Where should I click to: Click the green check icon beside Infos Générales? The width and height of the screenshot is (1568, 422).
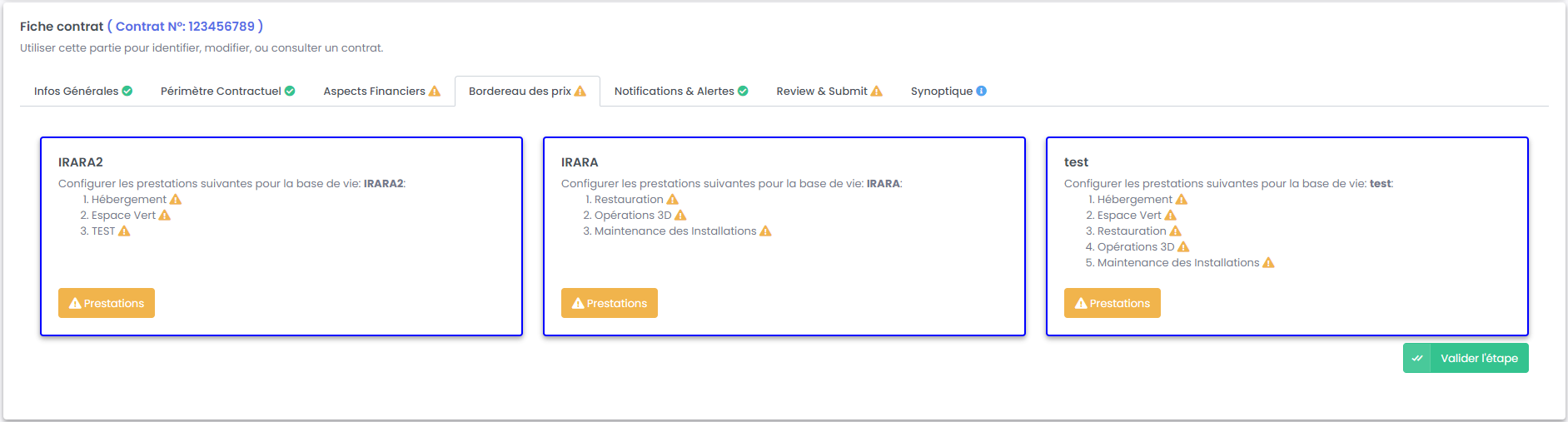pos(127,92)
